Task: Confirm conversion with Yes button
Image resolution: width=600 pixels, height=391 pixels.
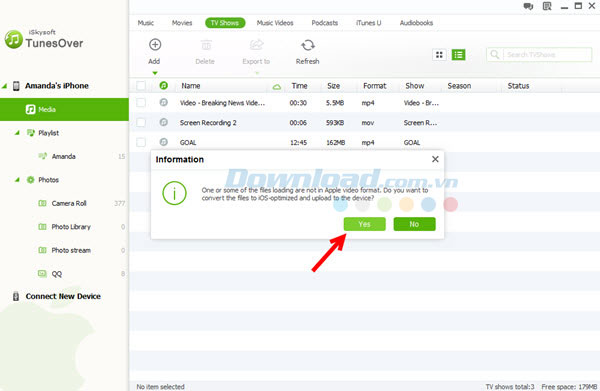Action: click(x=364, y=224)
